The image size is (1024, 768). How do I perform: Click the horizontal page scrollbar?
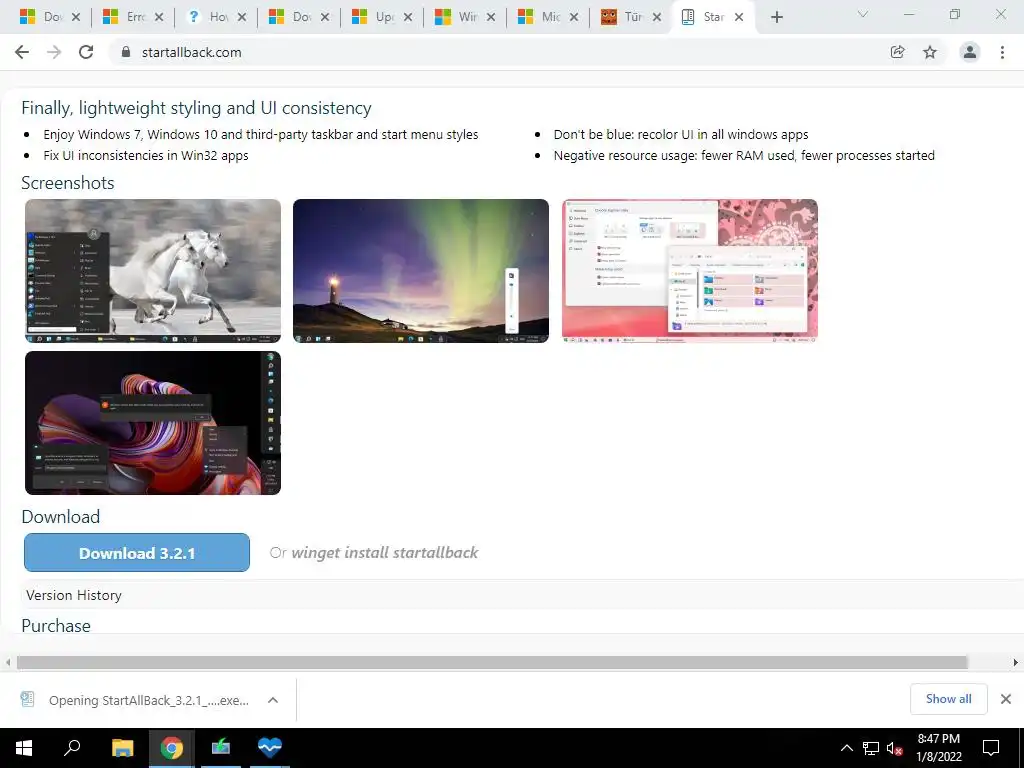coord(492,662)
